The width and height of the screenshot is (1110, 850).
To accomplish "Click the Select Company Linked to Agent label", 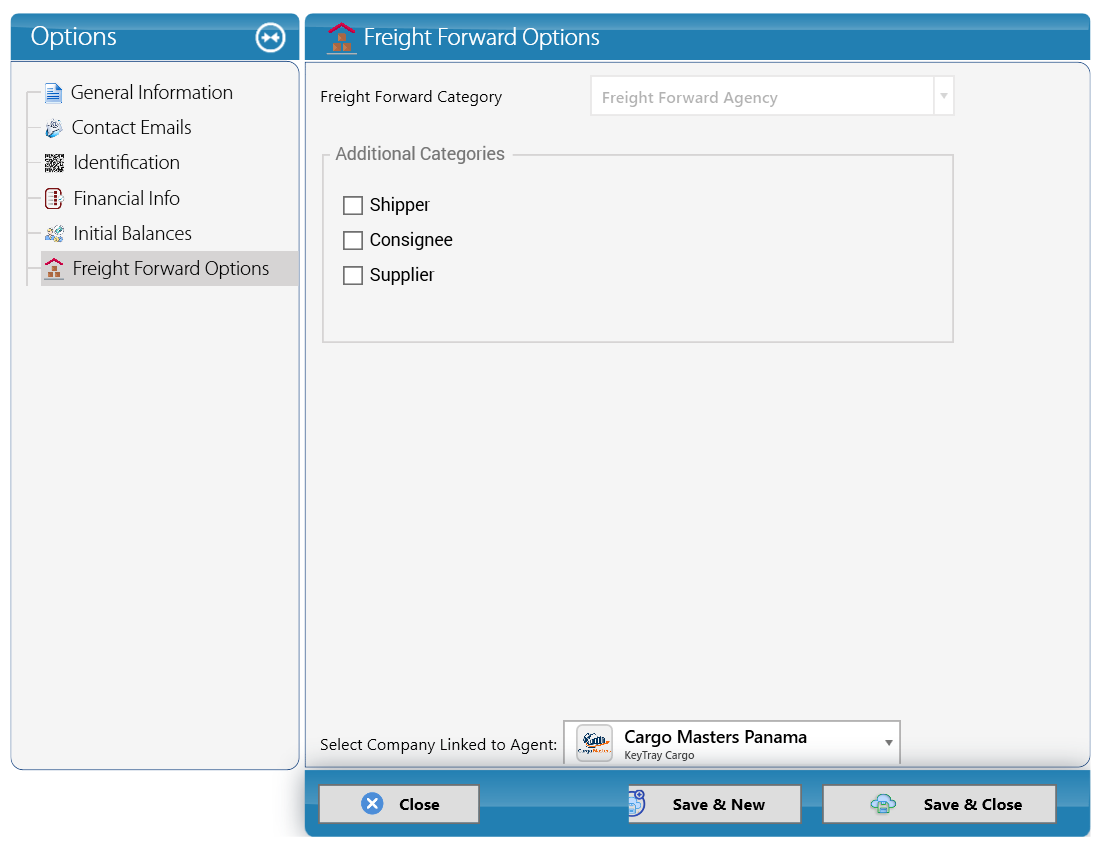I will [438, 745].
